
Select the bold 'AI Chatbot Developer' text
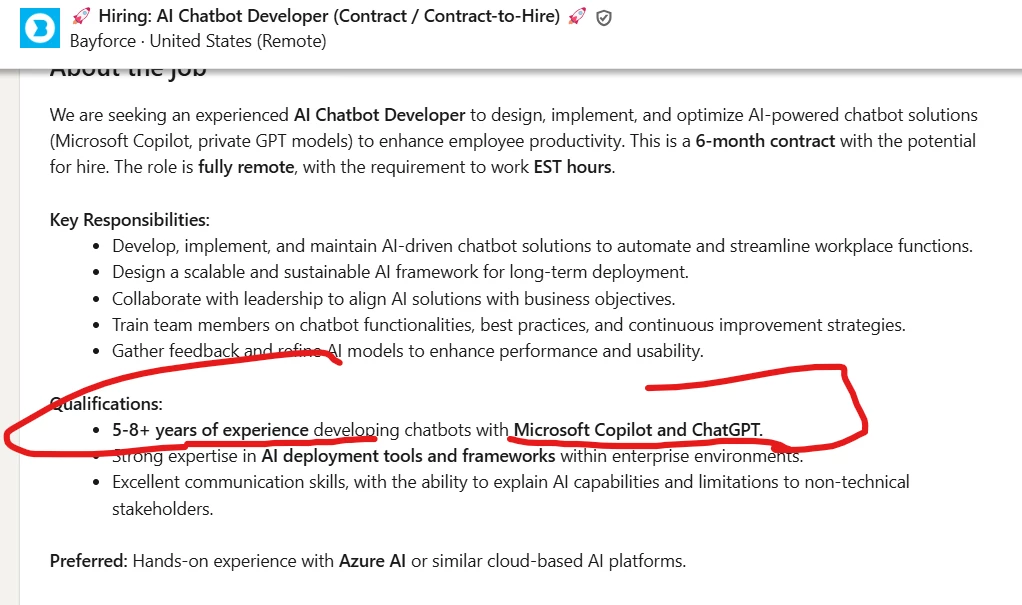coord(379,115)
